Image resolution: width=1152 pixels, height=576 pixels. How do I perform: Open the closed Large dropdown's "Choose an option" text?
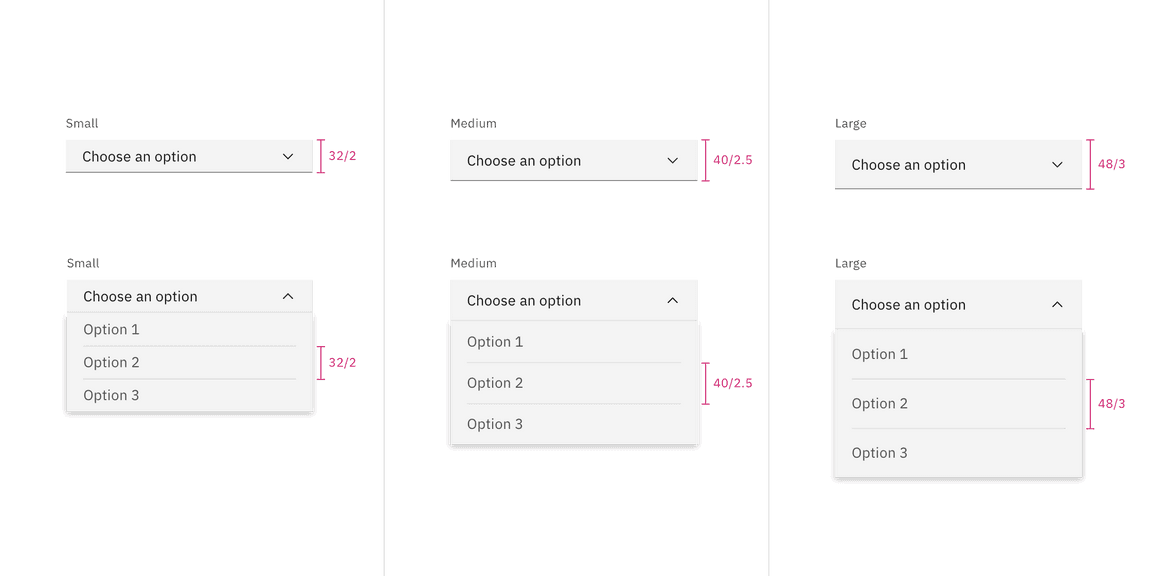tap(908, 165)
